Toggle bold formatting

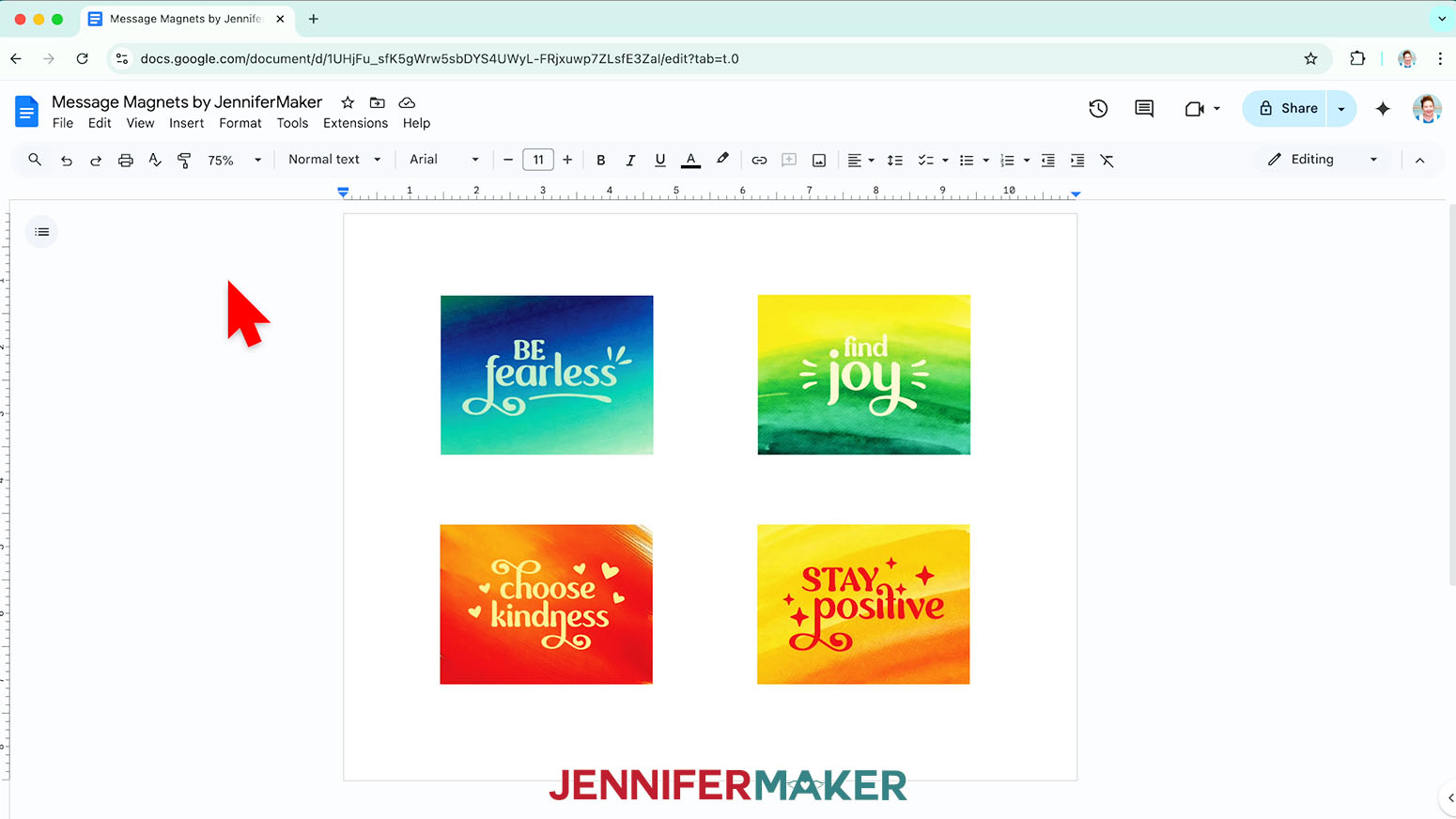pyautogui.click(x=601, y=161)
